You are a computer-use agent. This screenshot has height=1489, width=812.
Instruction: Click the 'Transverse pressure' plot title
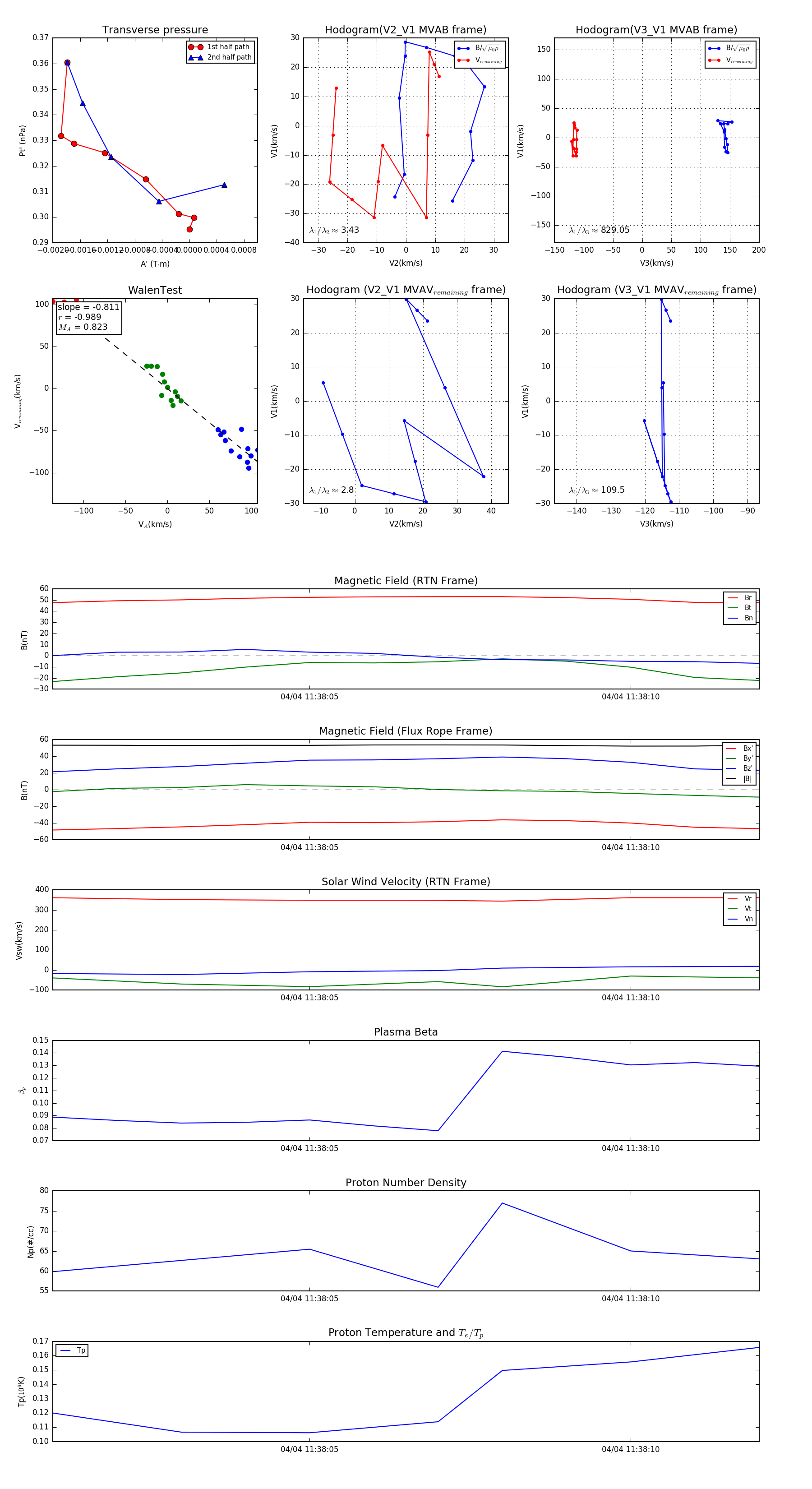(155, 30)
